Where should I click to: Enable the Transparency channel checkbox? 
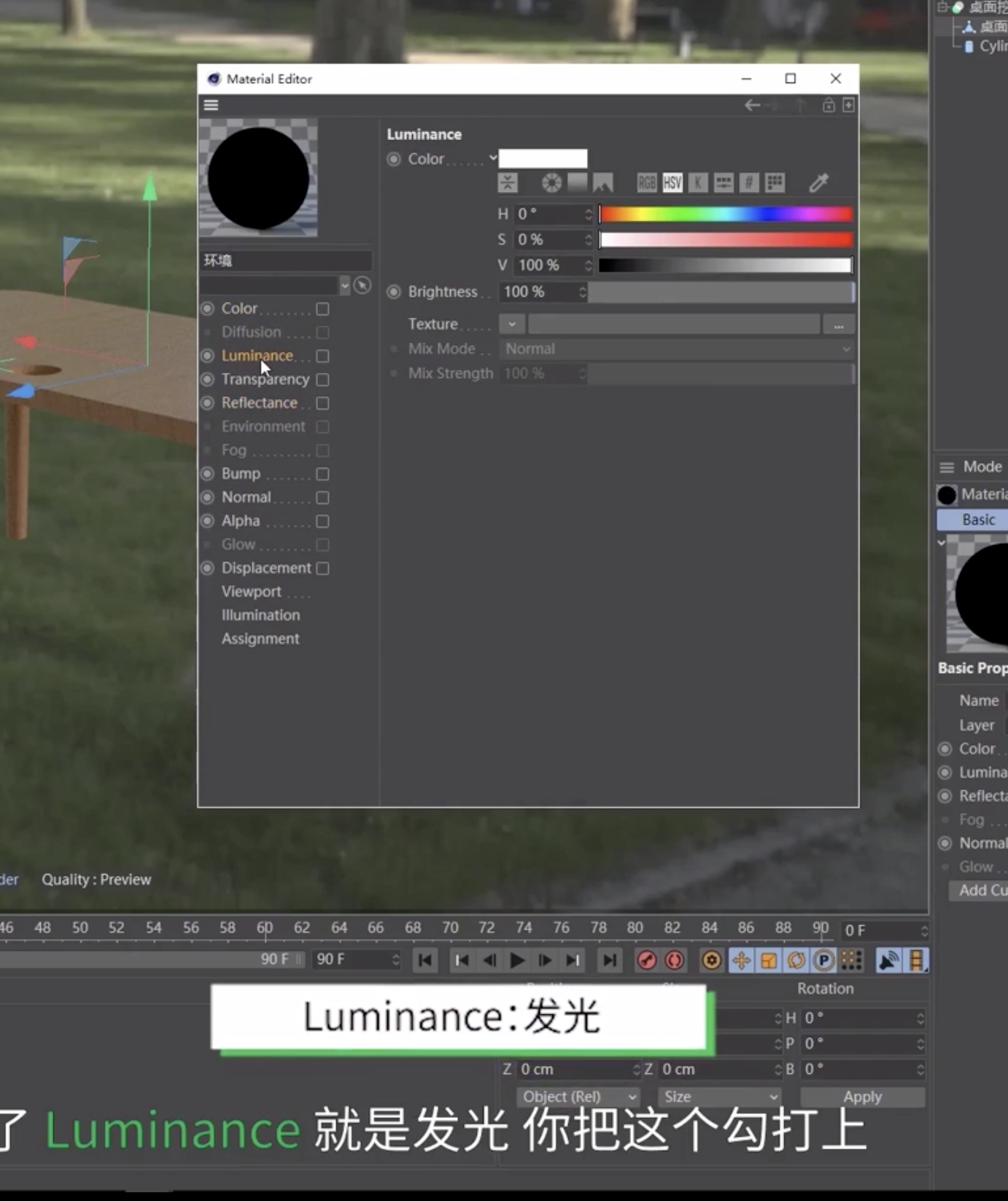tap(322, 379)
